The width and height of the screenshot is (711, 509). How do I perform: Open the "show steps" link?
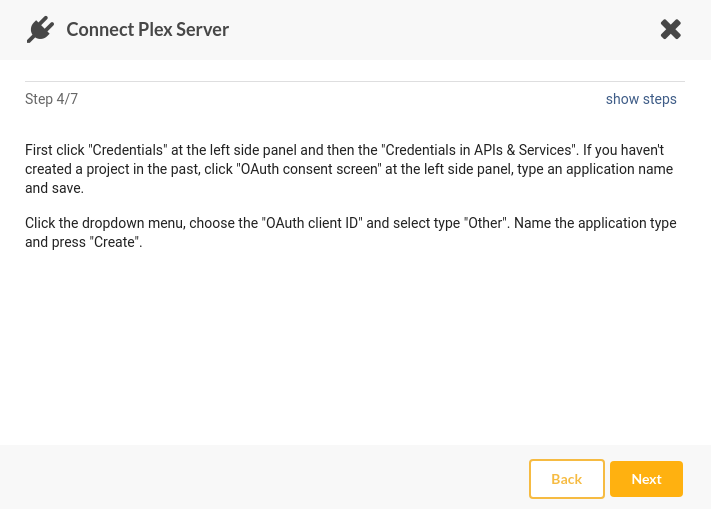641,99
